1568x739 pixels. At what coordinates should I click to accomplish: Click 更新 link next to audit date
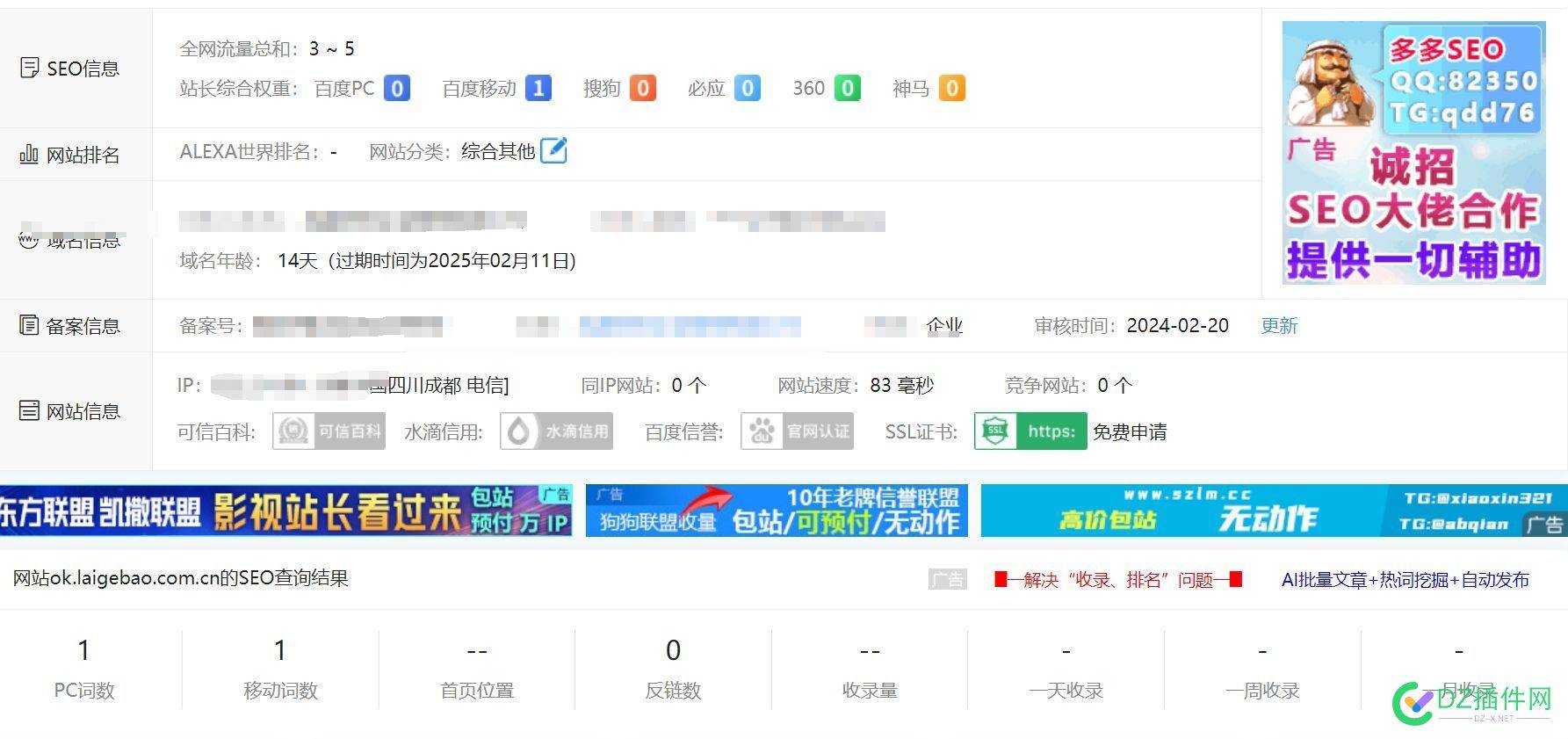click(x=1279, y=326)
